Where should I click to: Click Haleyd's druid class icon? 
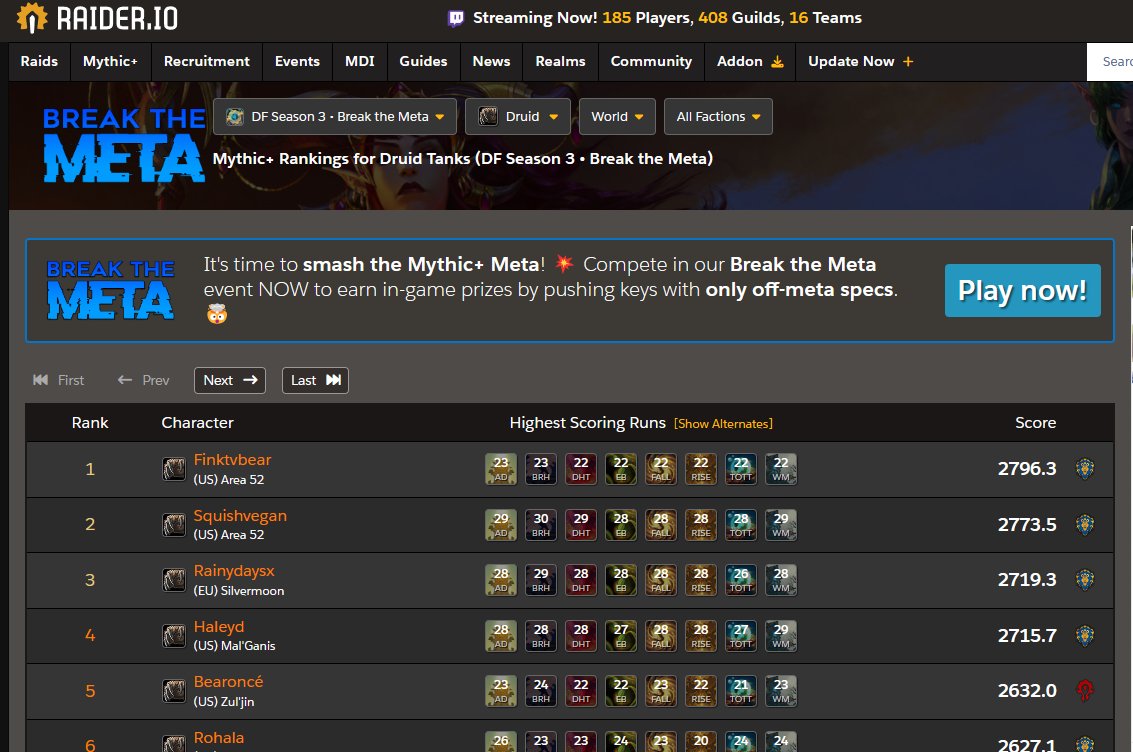[173, 636]
